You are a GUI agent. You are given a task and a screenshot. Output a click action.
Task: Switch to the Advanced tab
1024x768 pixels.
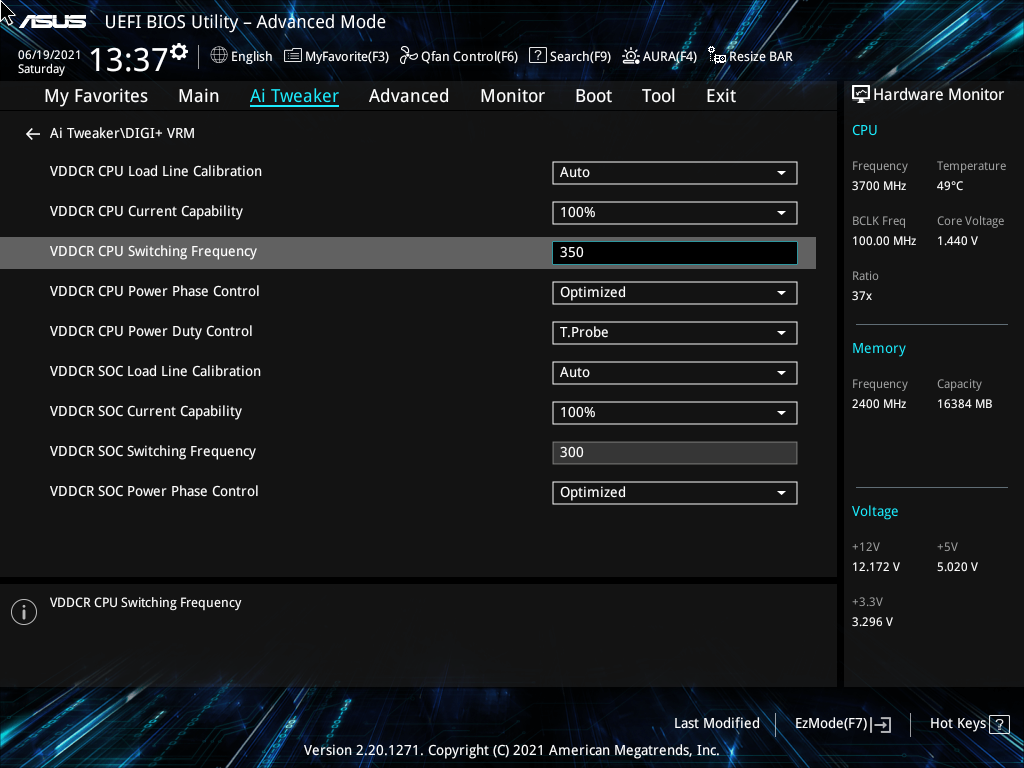pos(409,95)
